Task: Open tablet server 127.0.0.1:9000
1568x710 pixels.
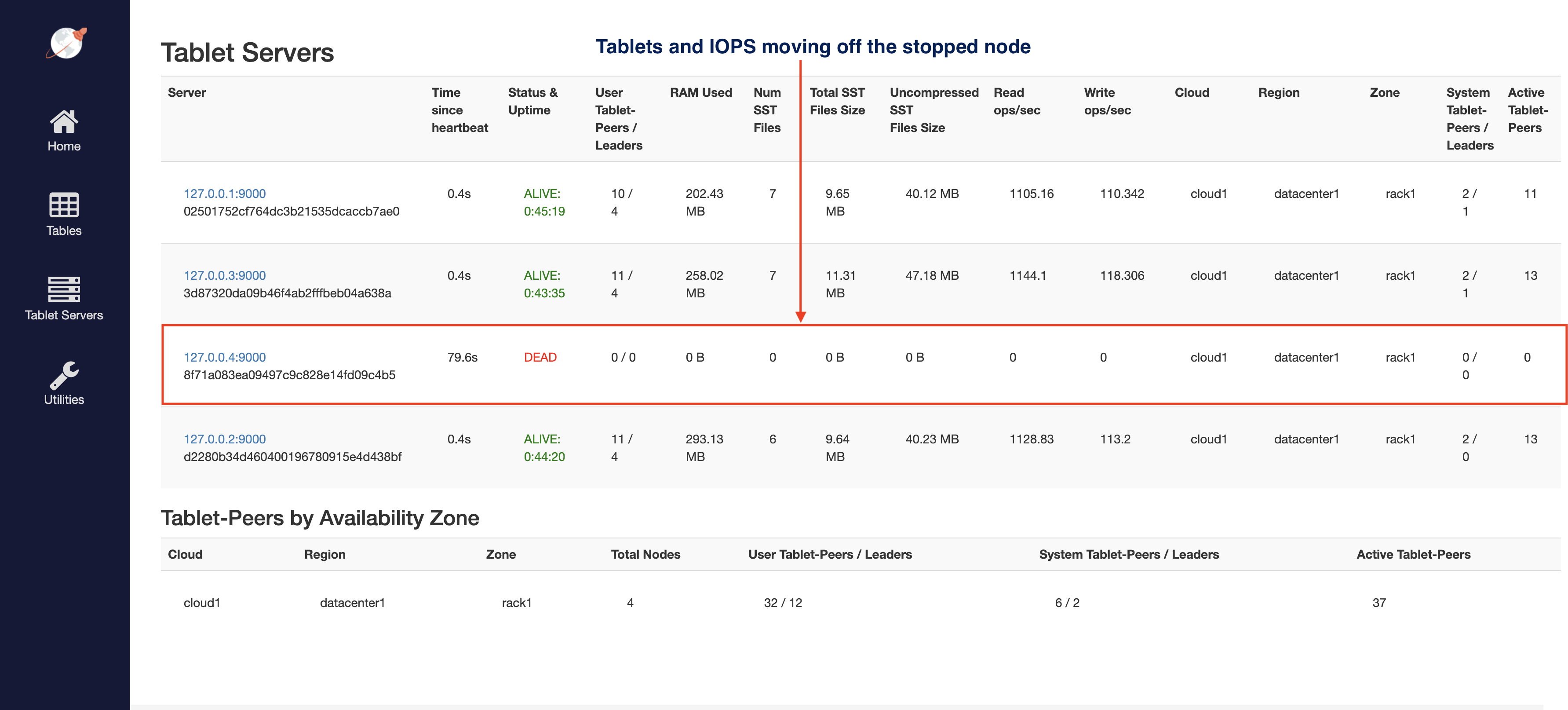Action: tap(225, 194)
